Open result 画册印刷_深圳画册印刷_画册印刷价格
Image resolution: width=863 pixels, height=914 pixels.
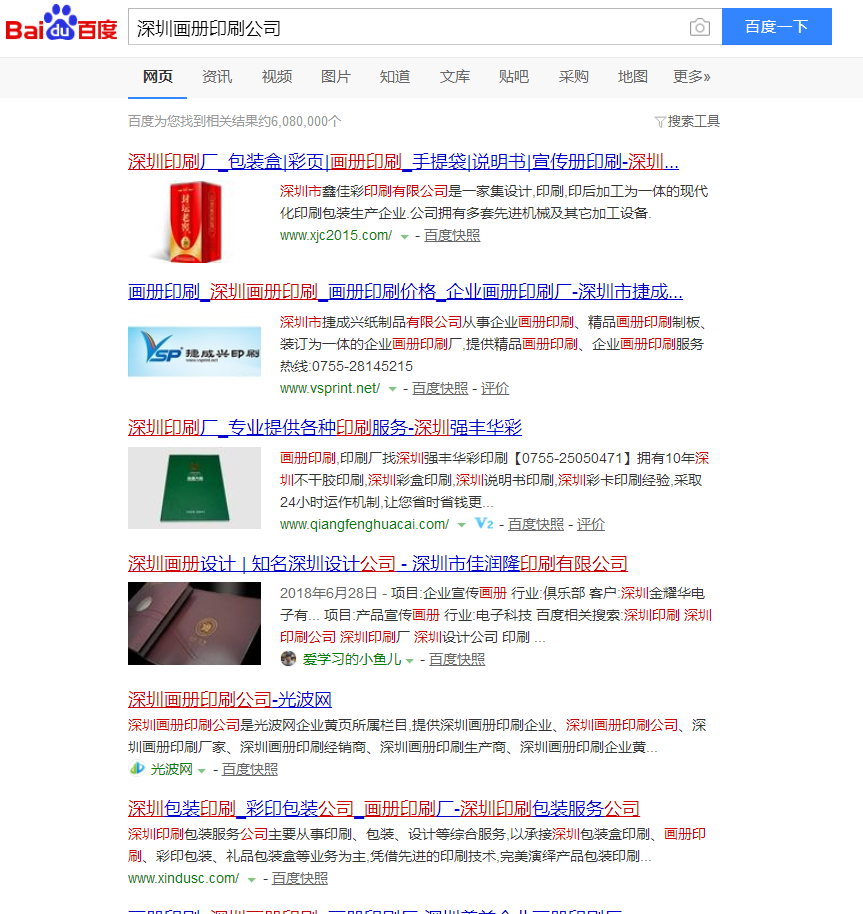tap(405, 291)
